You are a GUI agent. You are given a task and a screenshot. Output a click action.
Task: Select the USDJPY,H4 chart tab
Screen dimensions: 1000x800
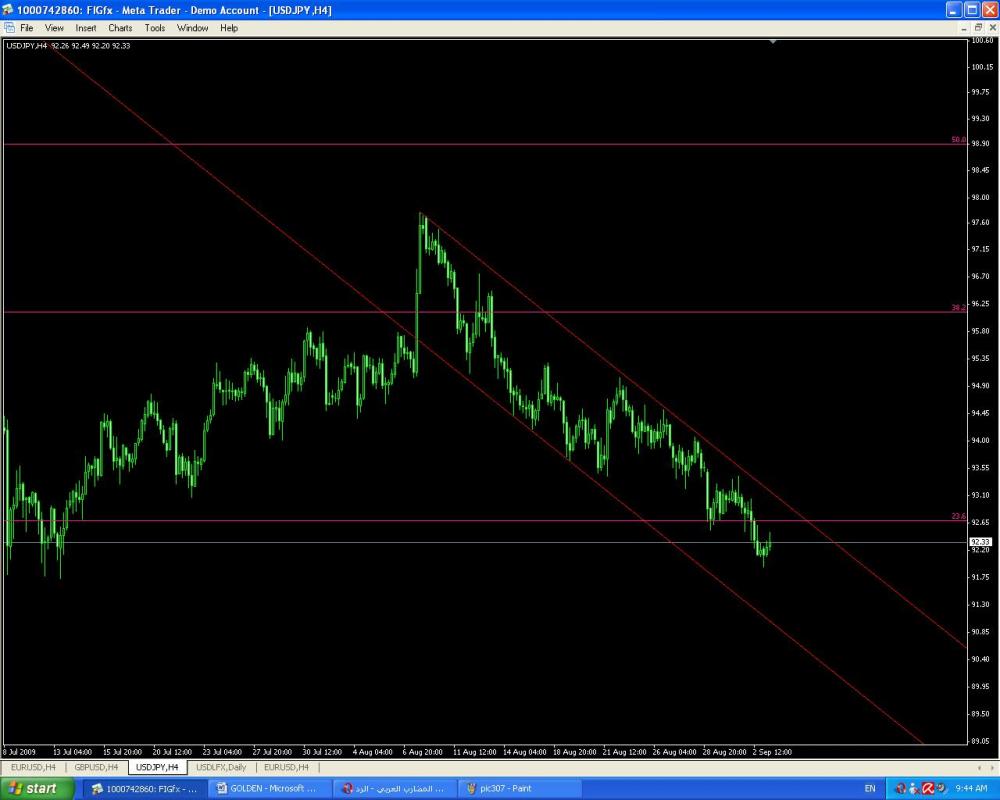click(157, 767)
